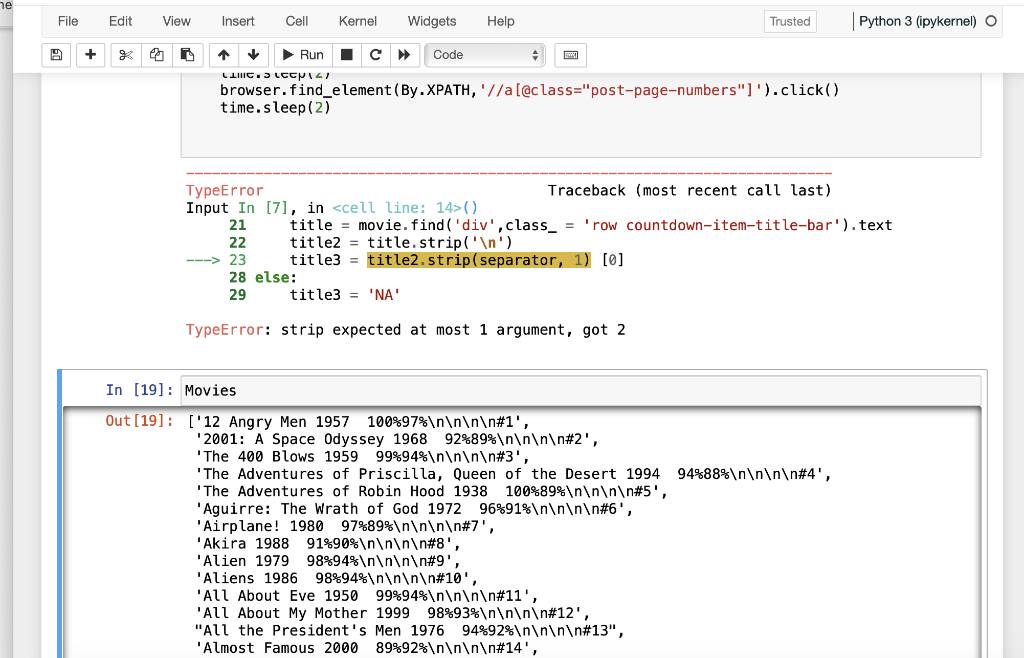The height and width of the screenshot is (658, 1024).
Task: Click 'All About My Mother 1999' line
Action: click(393, 613)
